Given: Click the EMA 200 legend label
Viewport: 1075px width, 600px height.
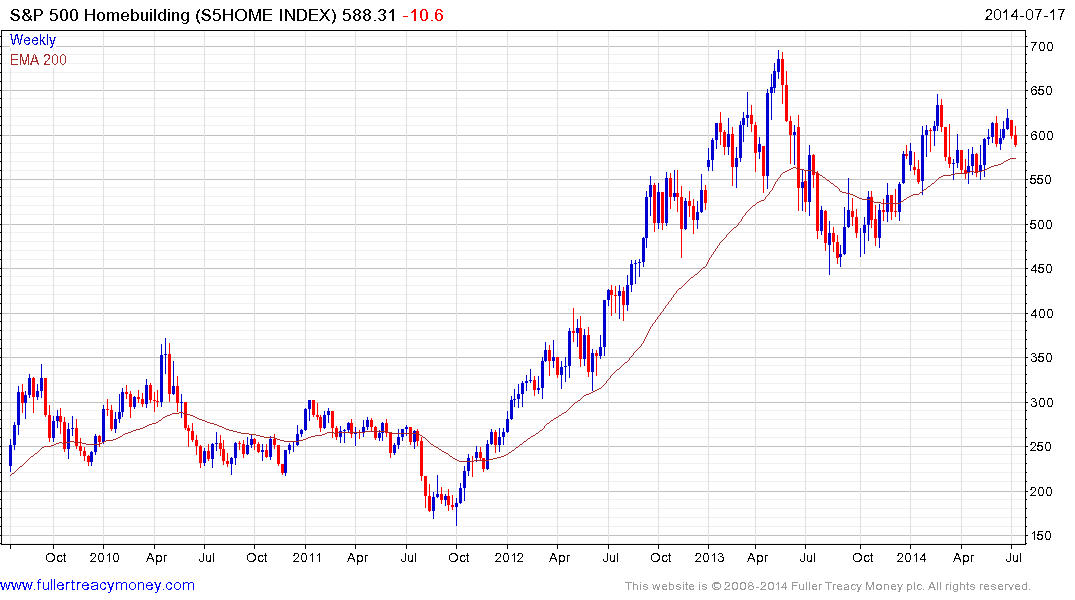Looking at the screenshot, I should tap(38, 59).
